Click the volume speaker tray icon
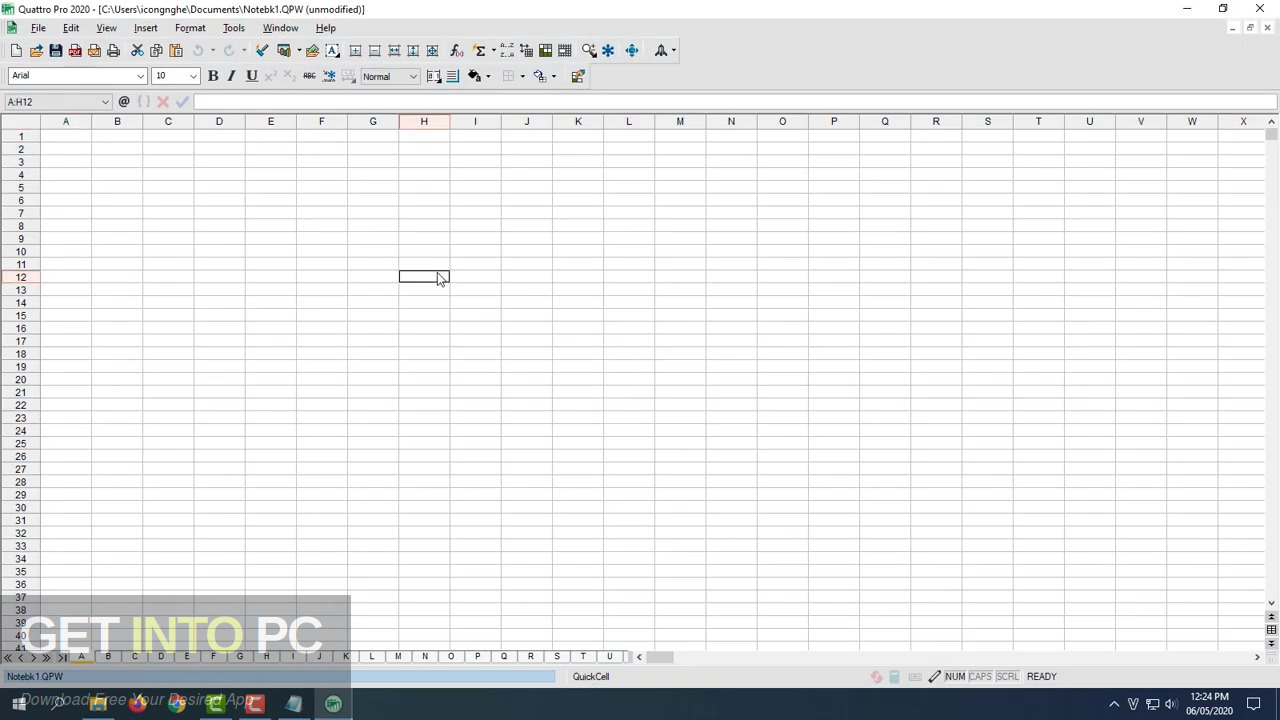The image size is (1280, 720). pyautogui.click(x=1170, y=704)
